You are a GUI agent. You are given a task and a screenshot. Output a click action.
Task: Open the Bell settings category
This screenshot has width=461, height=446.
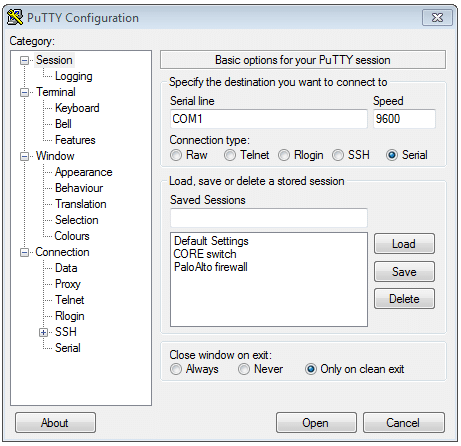(x=63, y=124)
